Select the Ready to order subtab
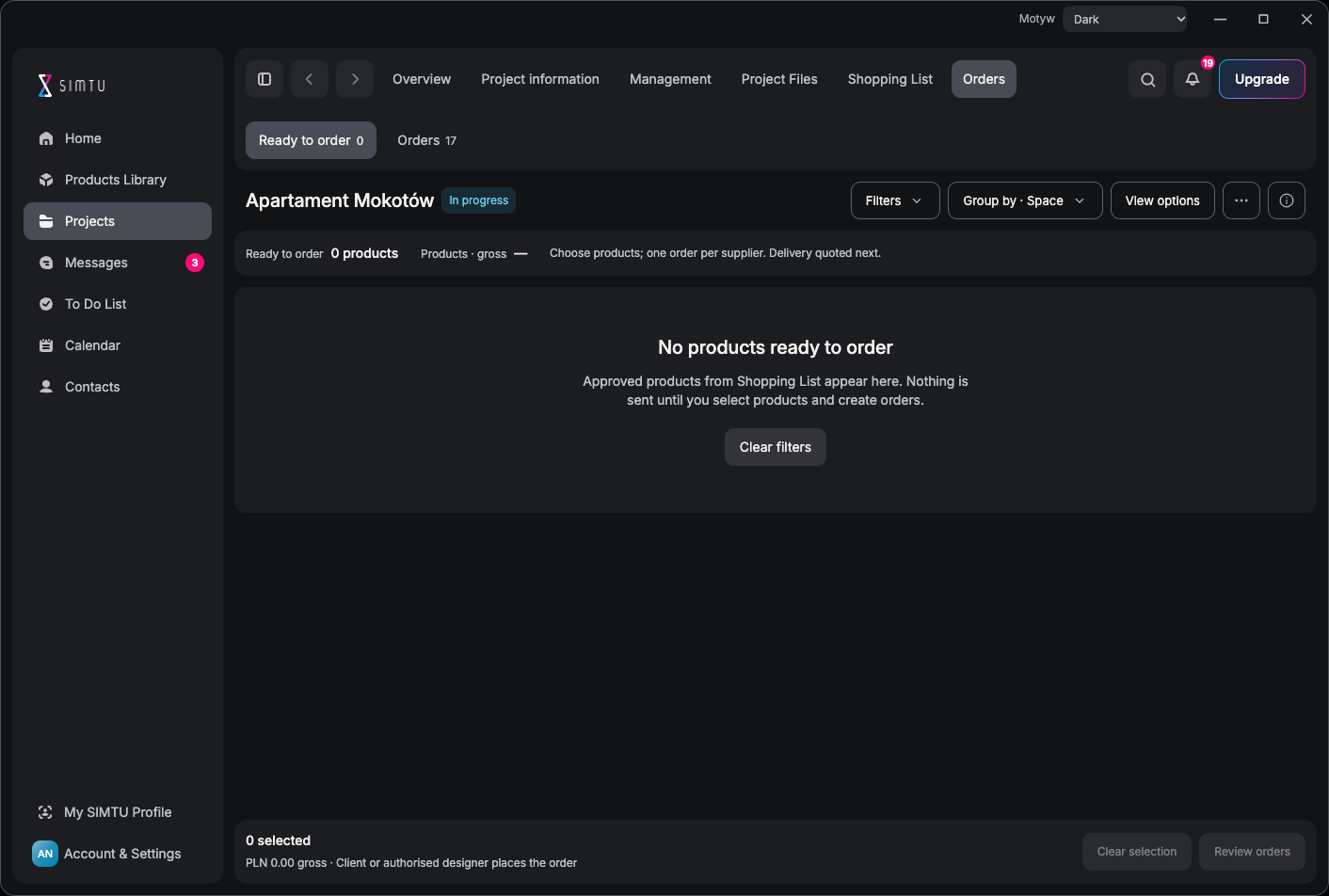The image size is (1329, 896). tap(311, 140)
